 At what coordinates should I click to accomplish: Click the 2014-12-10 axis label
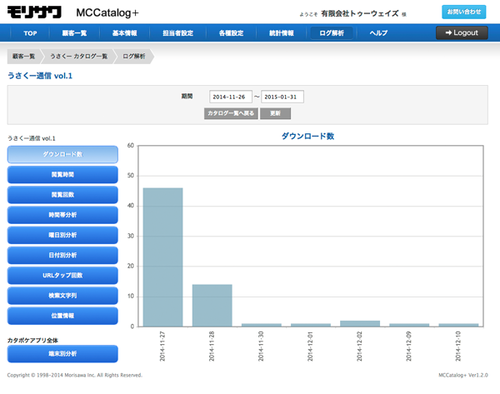click(458, 346)
